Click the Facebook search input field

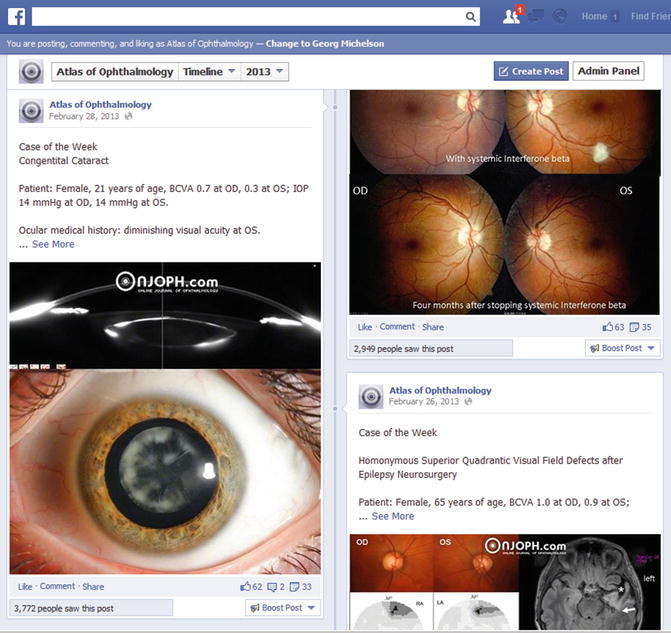pyautogui.click(x=248, y=17)
